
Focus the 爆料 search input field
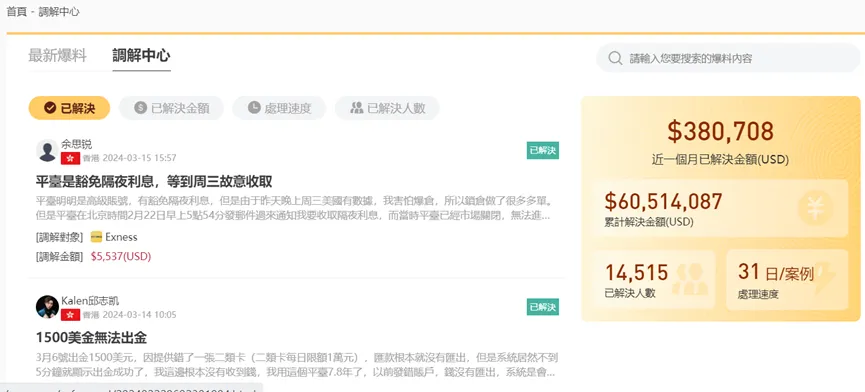click(728, 58)
